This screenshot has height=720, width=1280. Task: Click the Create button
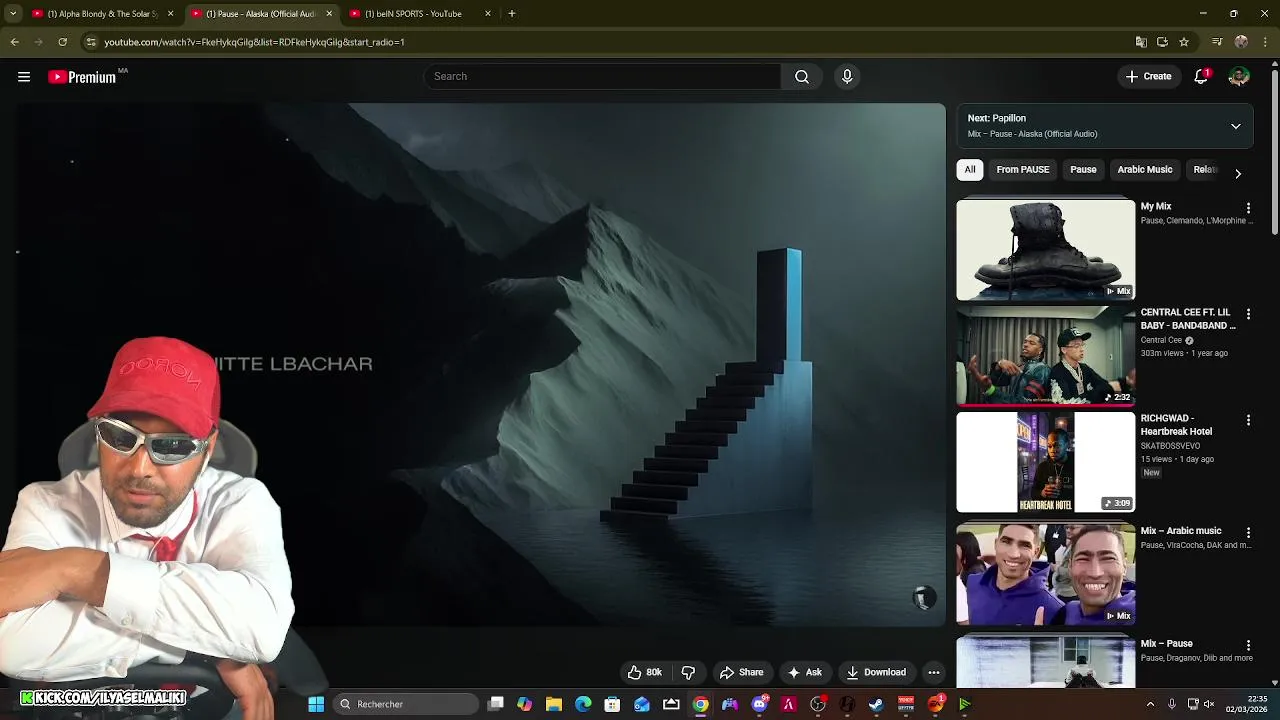pyautogui.click(x=1148, y=77)
